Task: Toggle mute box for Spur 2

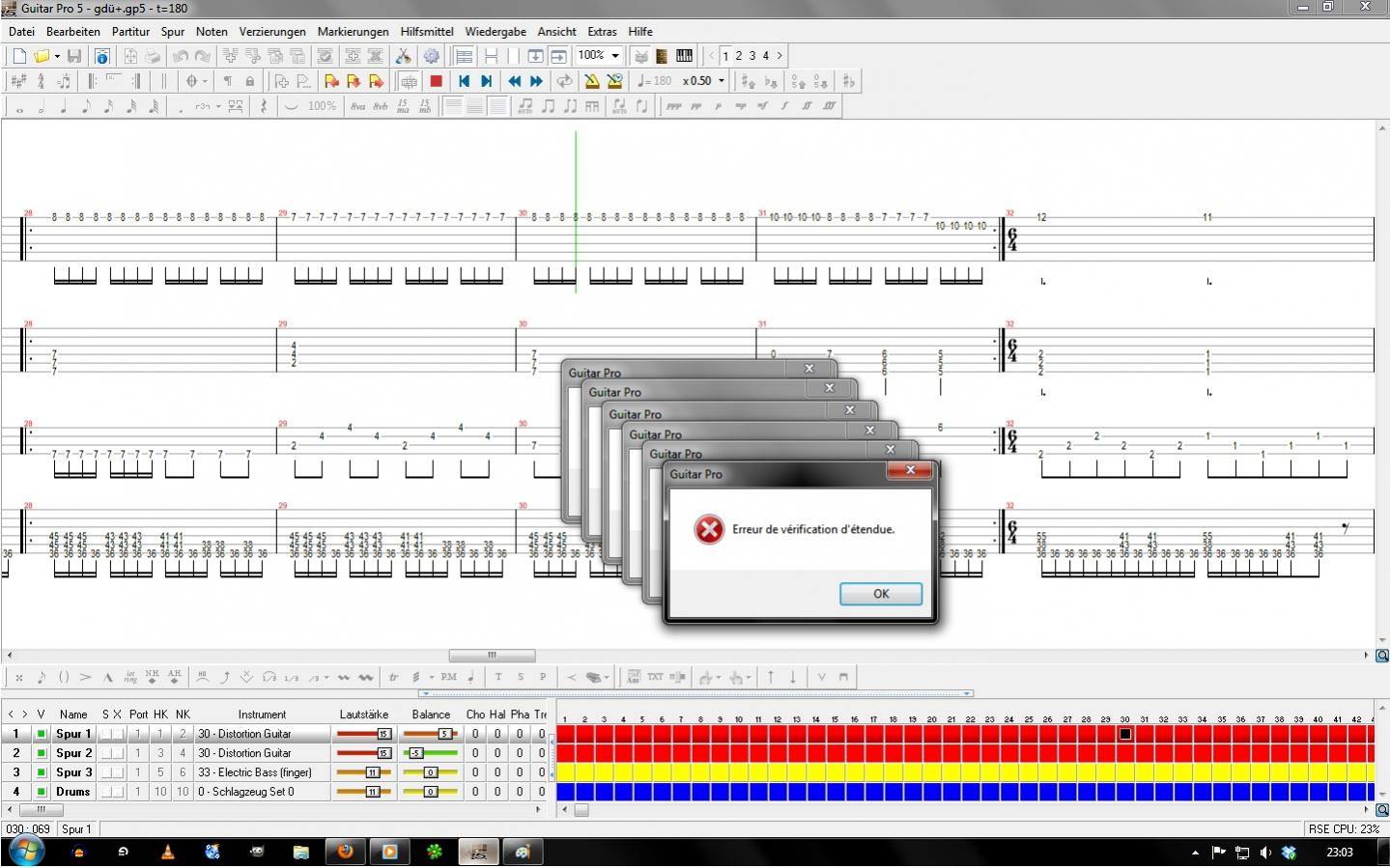Action: 118,753
